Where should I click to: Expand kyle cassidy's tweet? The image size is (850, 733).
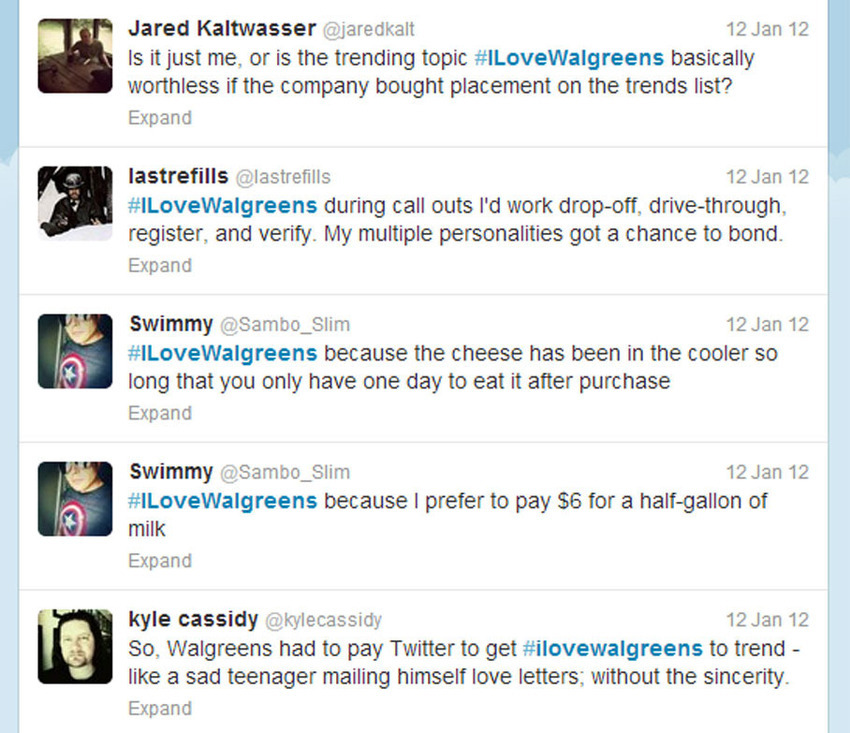pyautogui.click(x=160, y=709)
